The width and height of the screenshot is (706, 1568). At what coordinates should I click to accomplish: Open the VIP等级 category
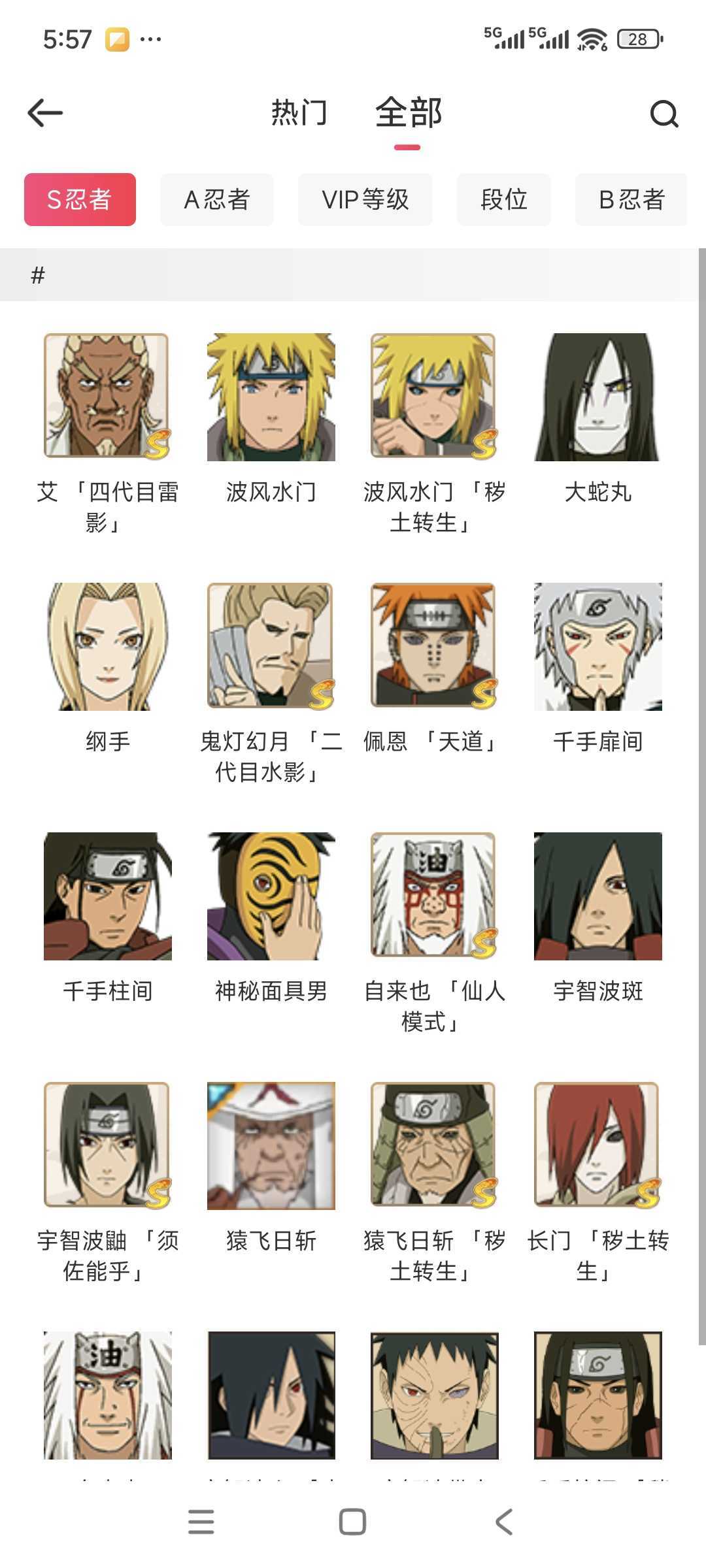pos(365,199)
